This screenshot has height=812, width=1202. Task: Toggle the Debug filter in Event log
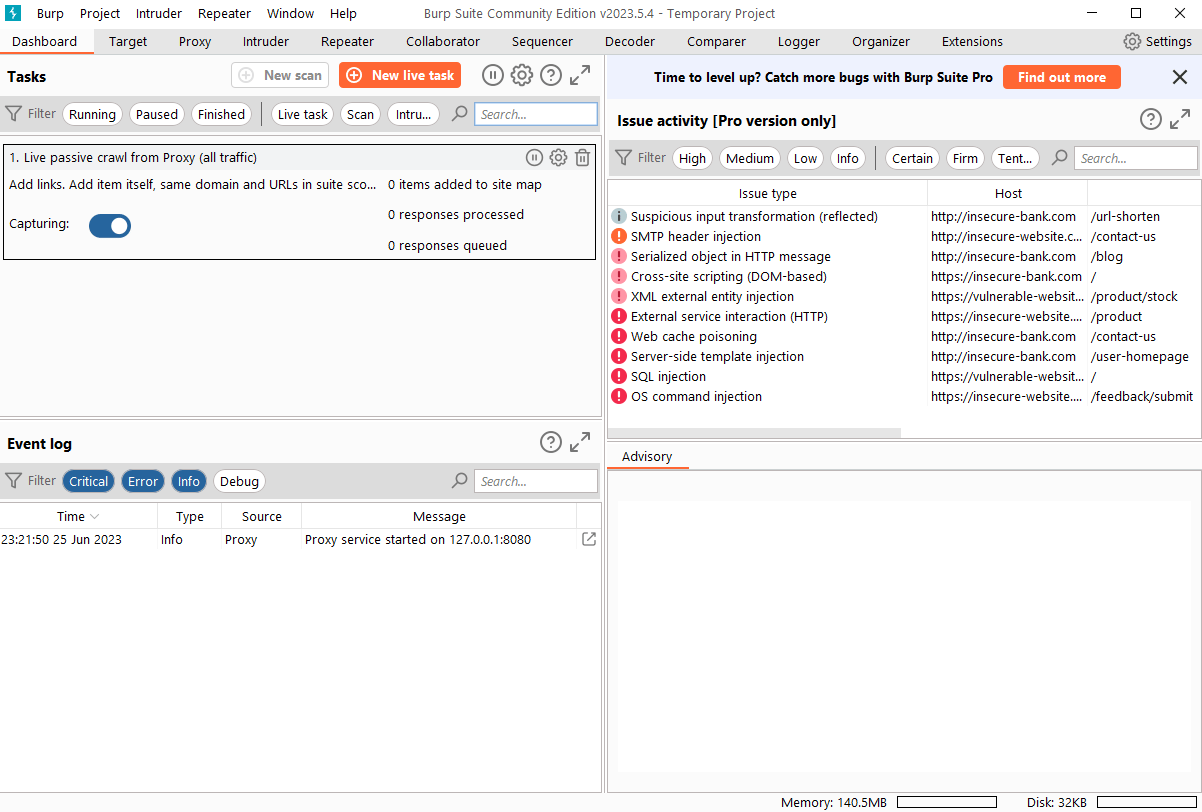(x=239, y=481)
